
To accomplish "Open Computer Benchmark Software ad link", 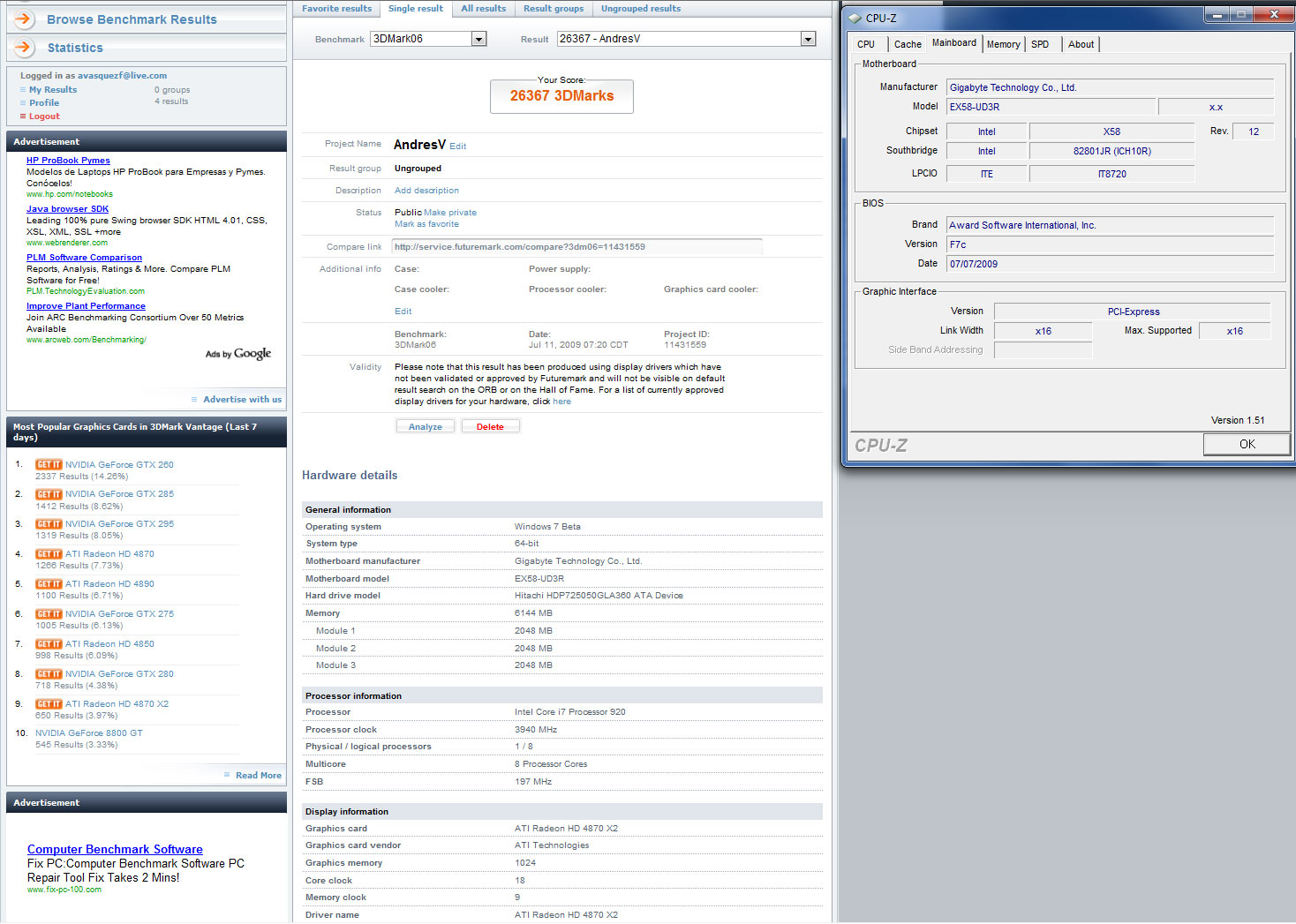I will tap(115, 849).
